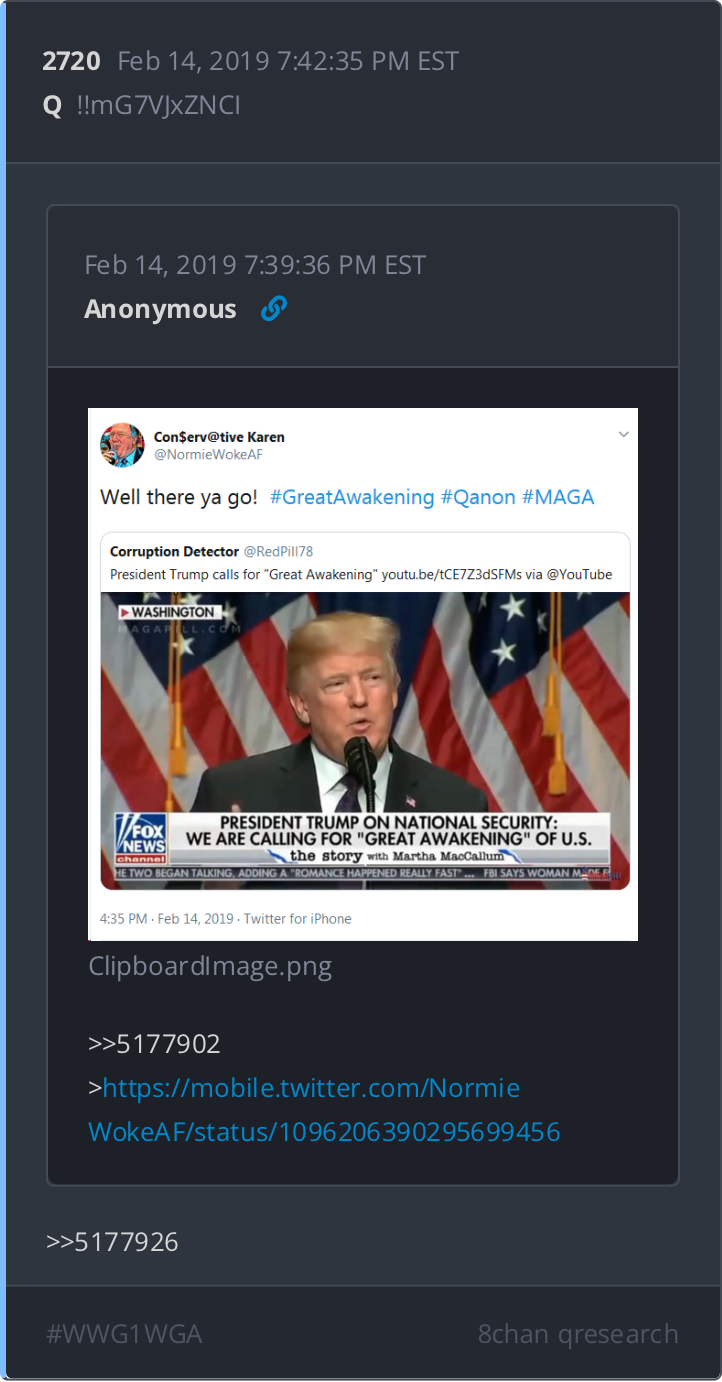Open the ClipboardImage.png file name
Screen dimensions: 722x1382
210,967
